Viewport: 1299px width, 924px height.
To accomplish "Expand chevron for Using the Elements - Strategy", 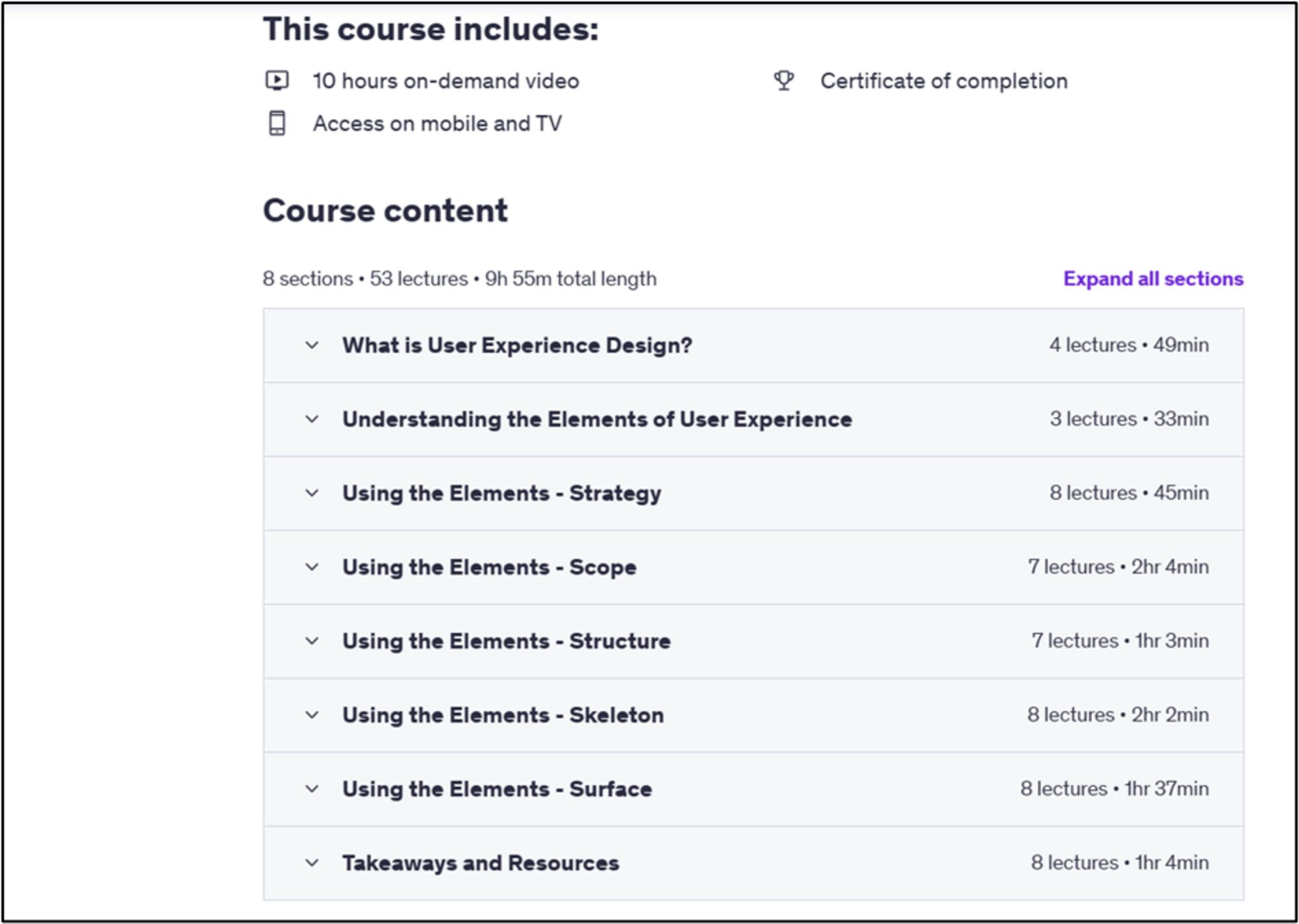I will tap(312, 493).
